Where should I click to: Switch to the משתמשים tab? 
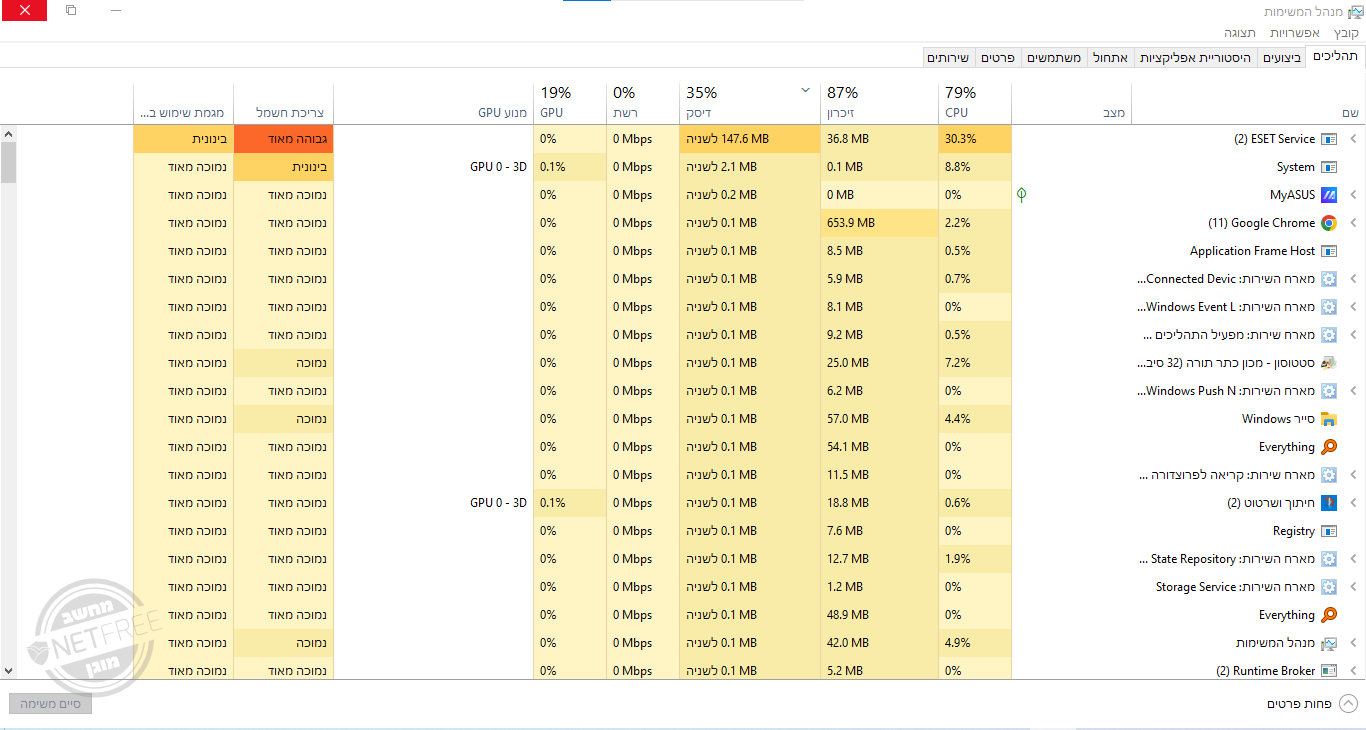point(1054,58)
